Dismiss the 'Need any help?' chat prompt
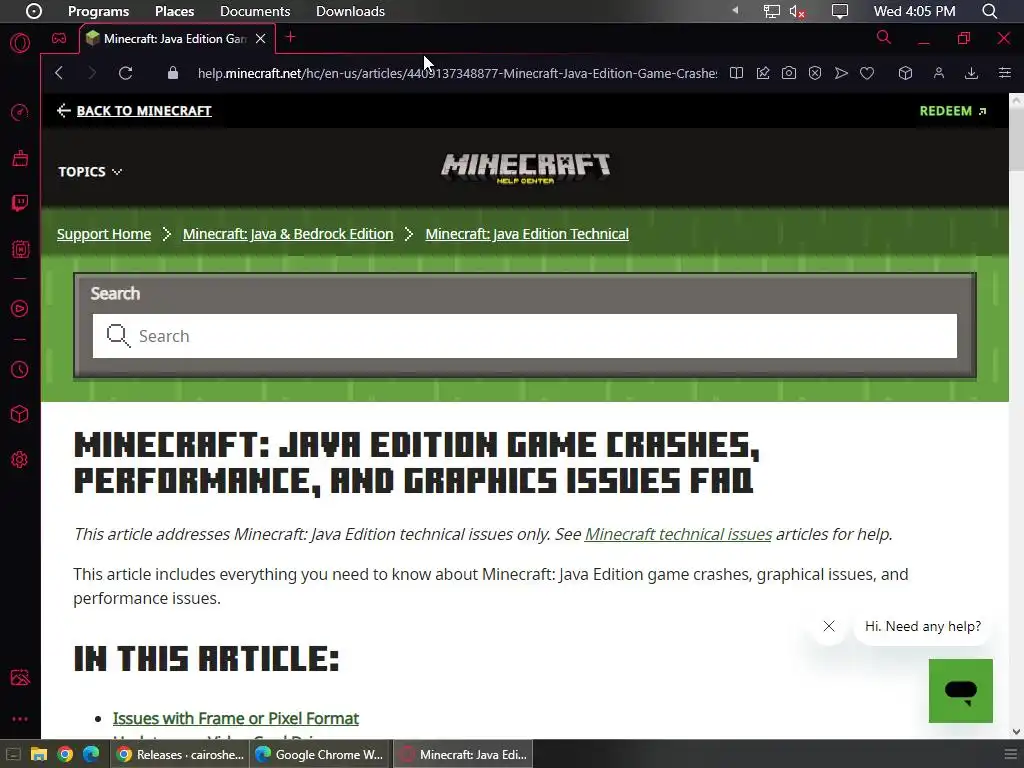1024x768 pixels. pos(829,626)
